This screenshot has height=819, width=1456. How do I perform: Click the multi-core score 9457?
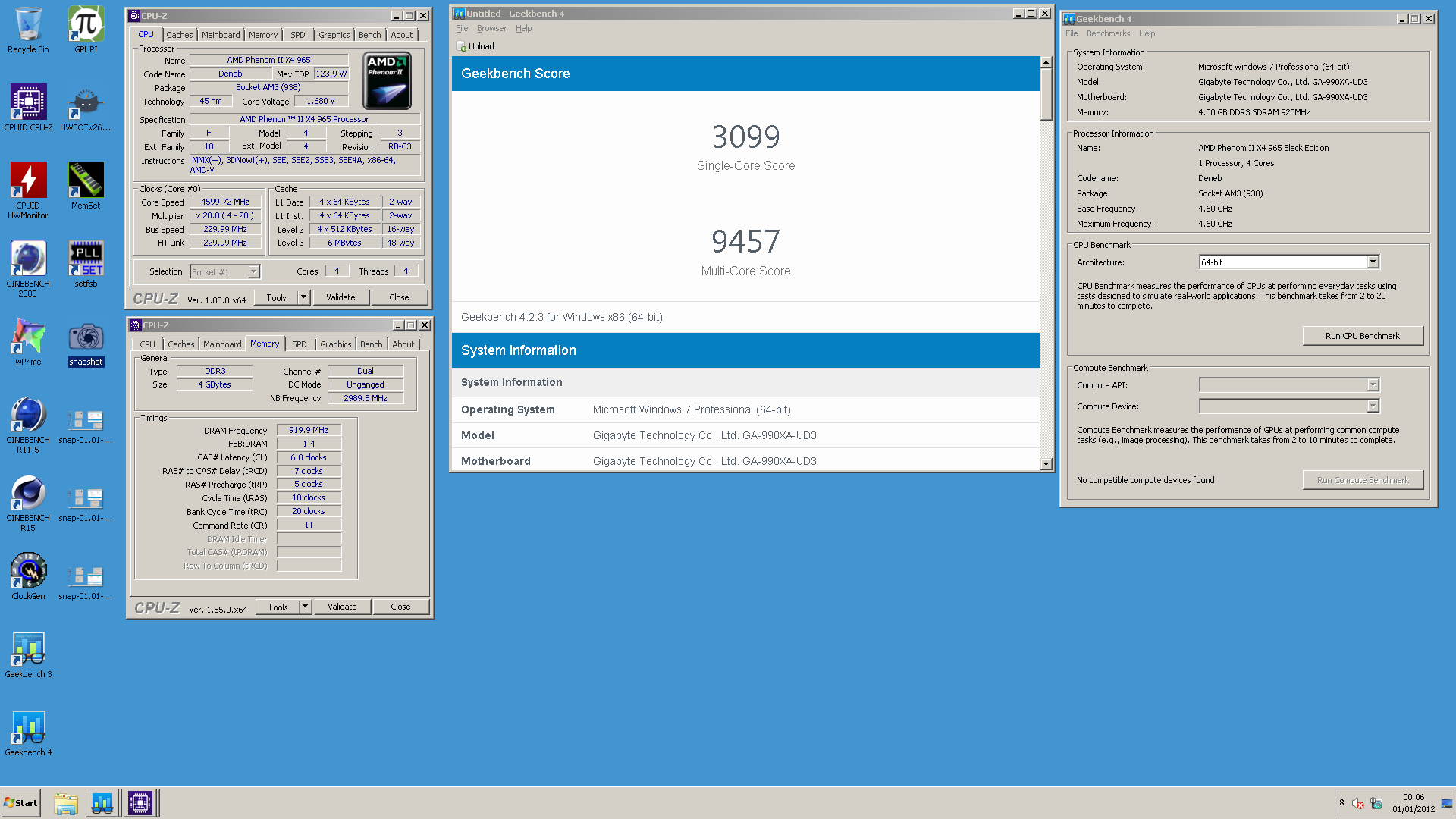click(745, 242)
